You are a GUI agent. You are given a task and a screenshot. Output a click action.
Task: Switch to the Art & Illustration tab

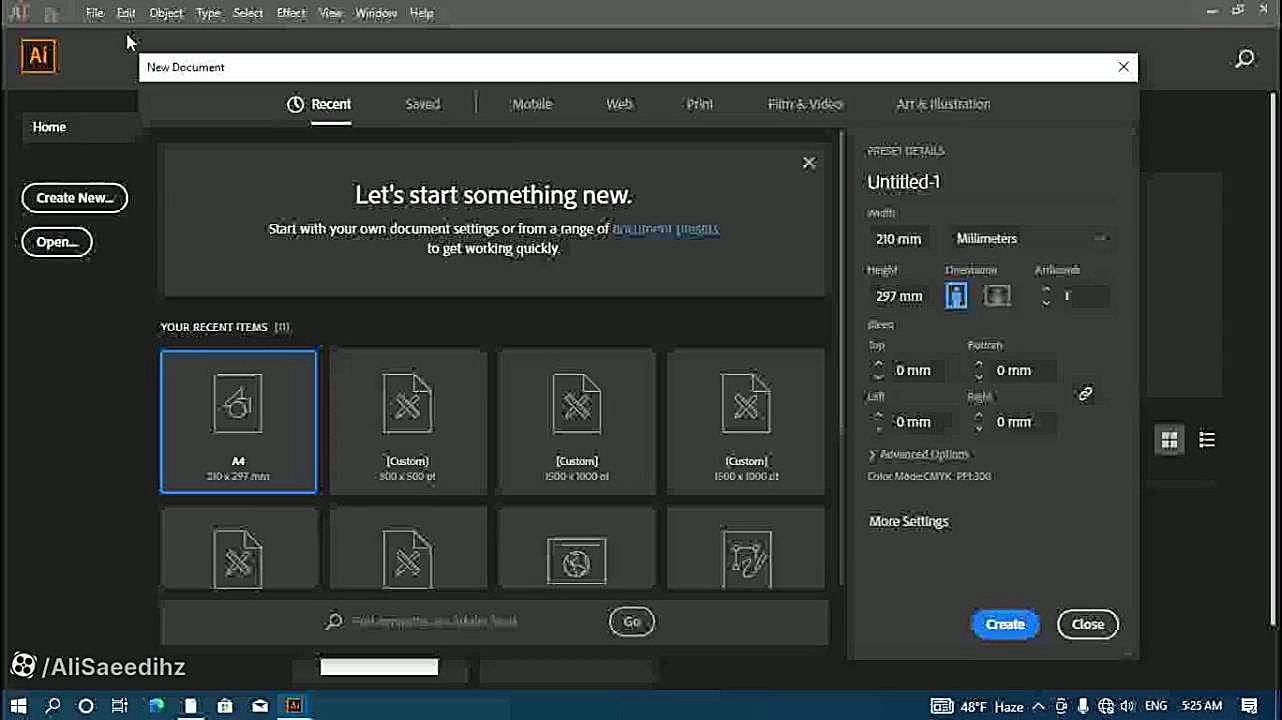943,104
